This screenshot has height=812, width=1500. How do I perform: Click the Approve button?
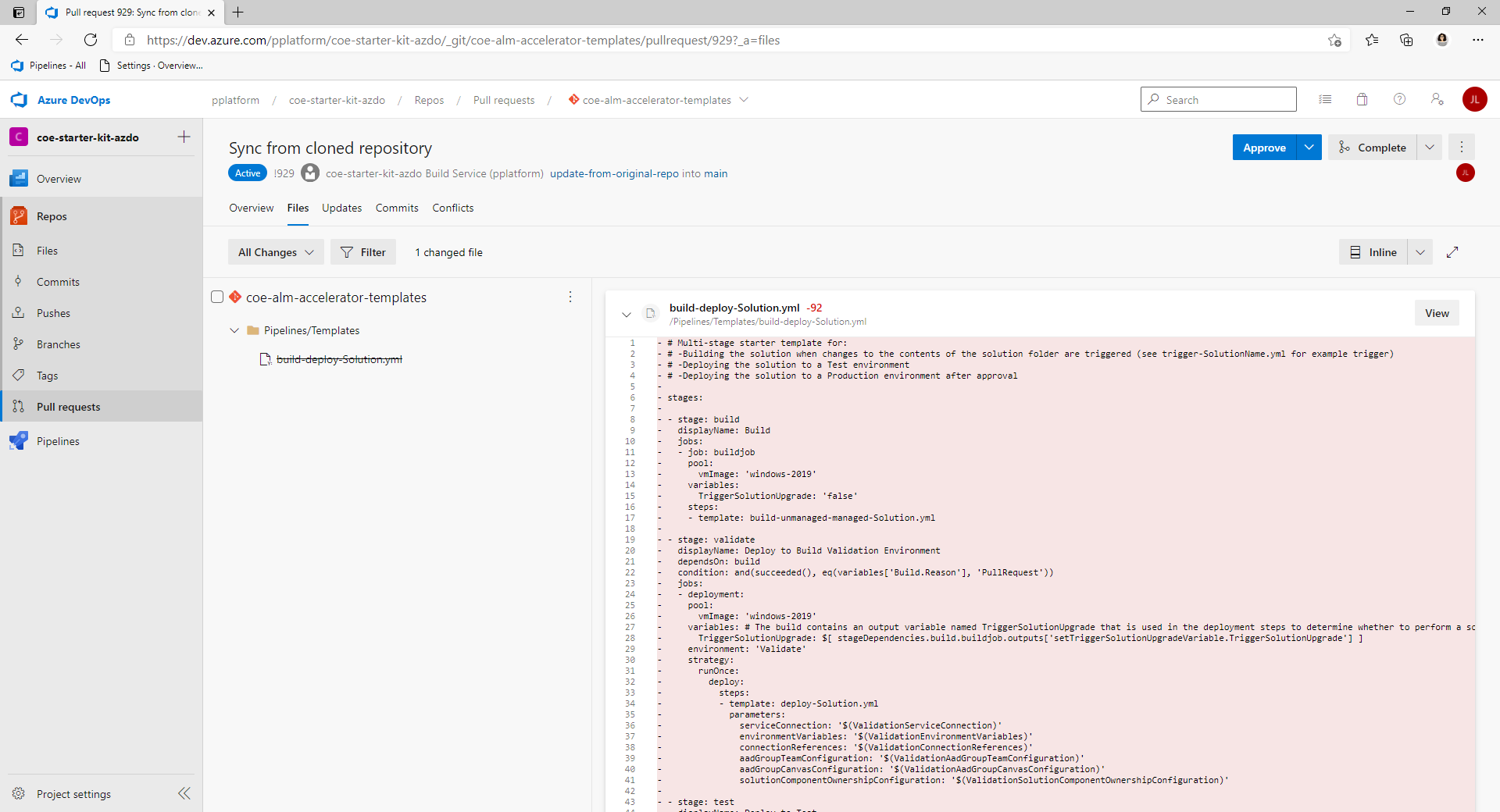(x=1264, y=147)
